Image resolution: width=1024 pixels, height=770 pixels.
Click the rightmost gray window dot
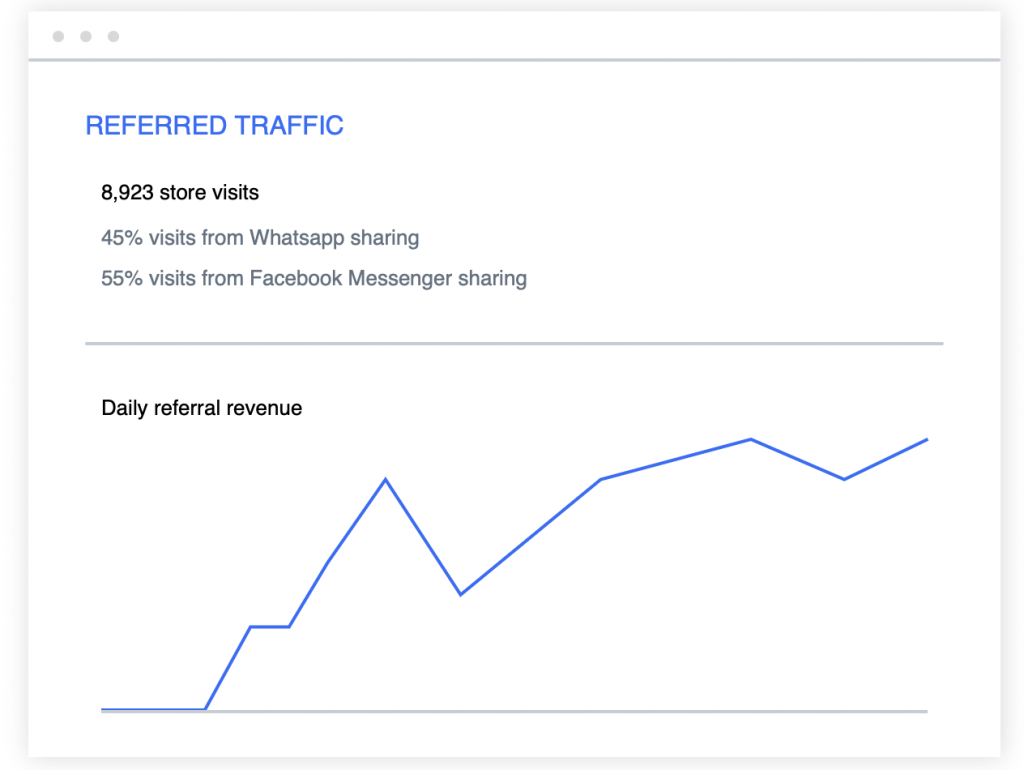tap(113, 37)
